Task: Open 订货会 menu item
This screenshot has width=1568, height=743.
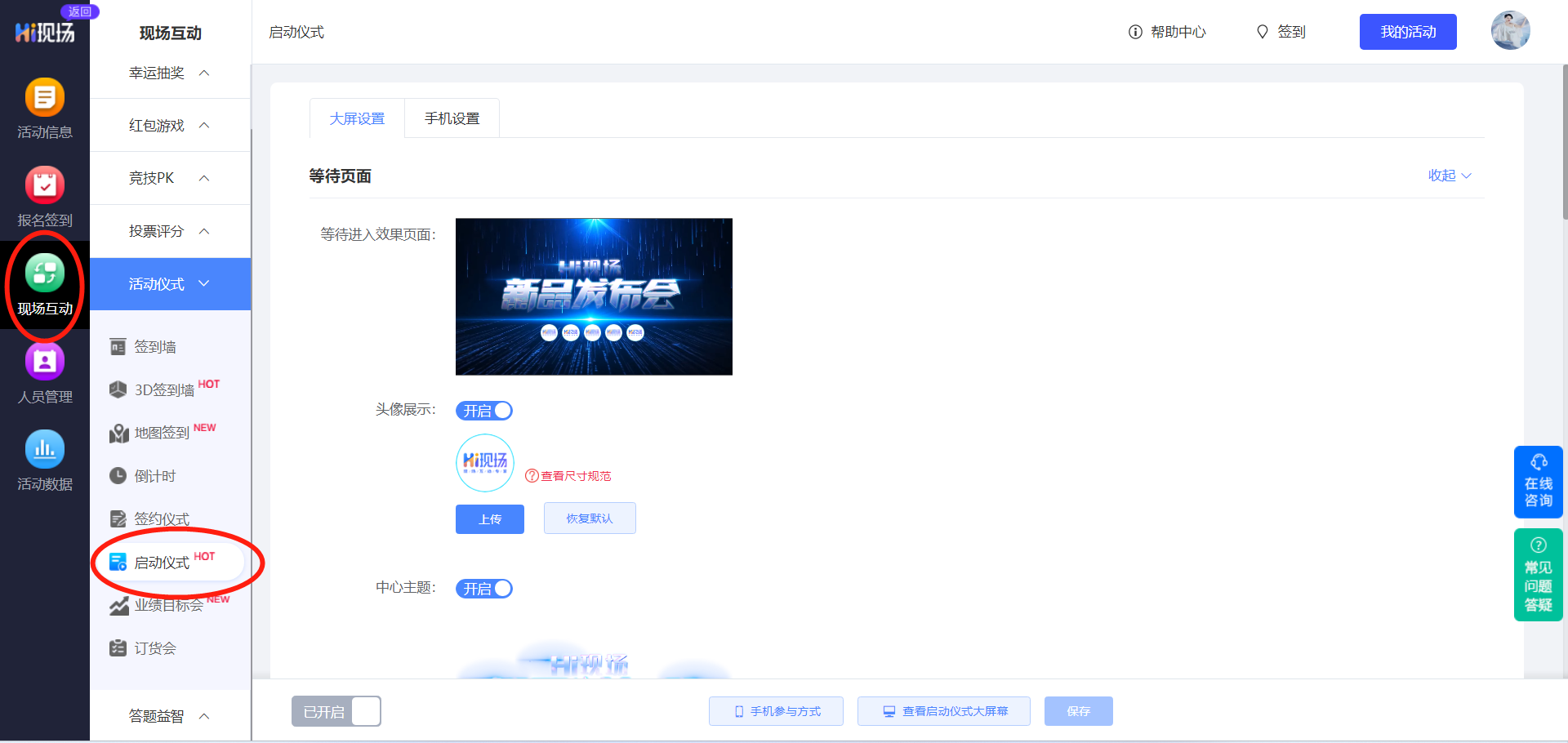Action: coord(154,648)
